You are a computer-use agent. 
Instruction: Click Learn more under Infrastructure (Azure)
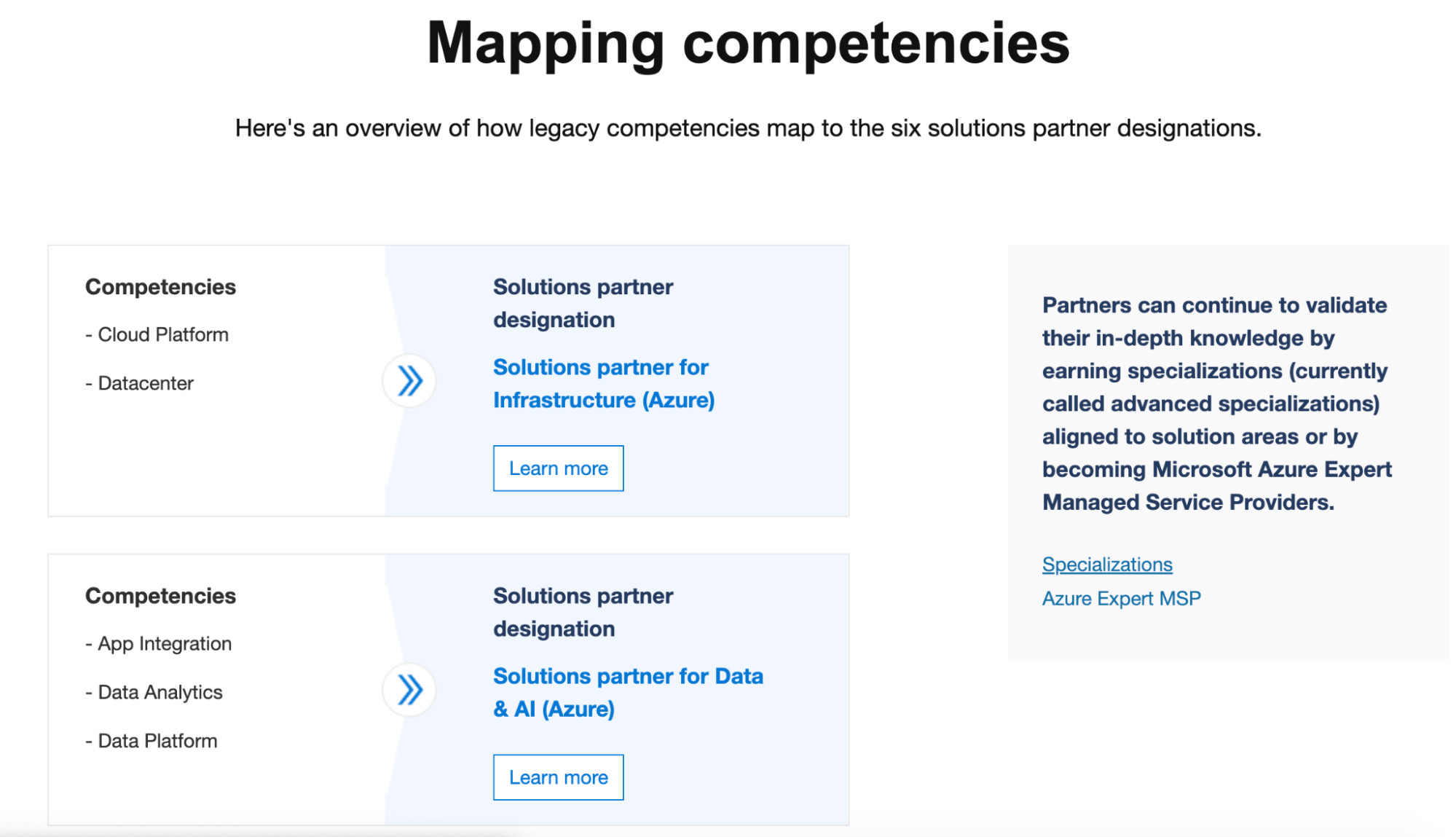coord(558,468)
